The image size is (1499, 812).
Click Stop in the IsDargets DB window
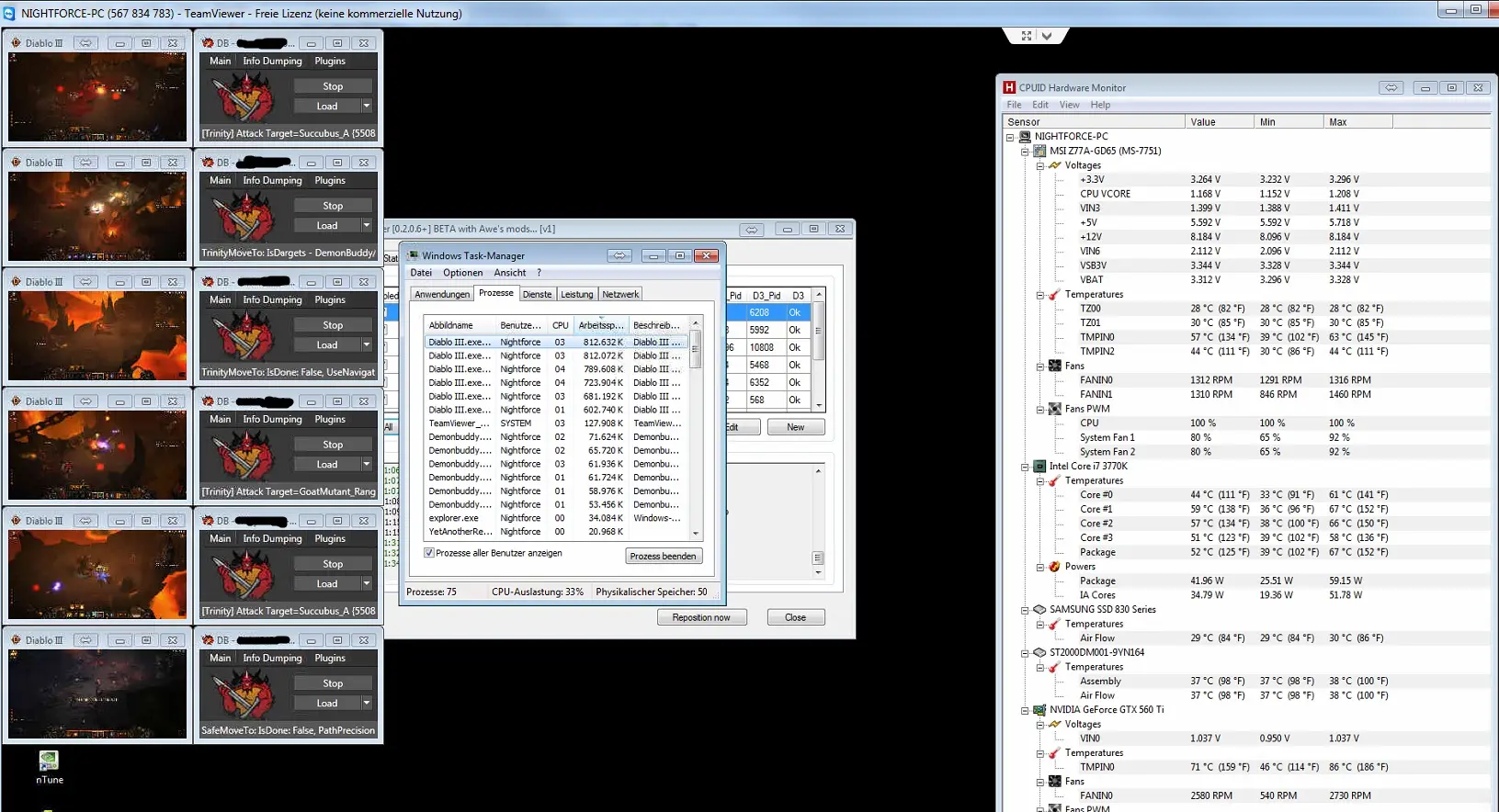(333, 206)
